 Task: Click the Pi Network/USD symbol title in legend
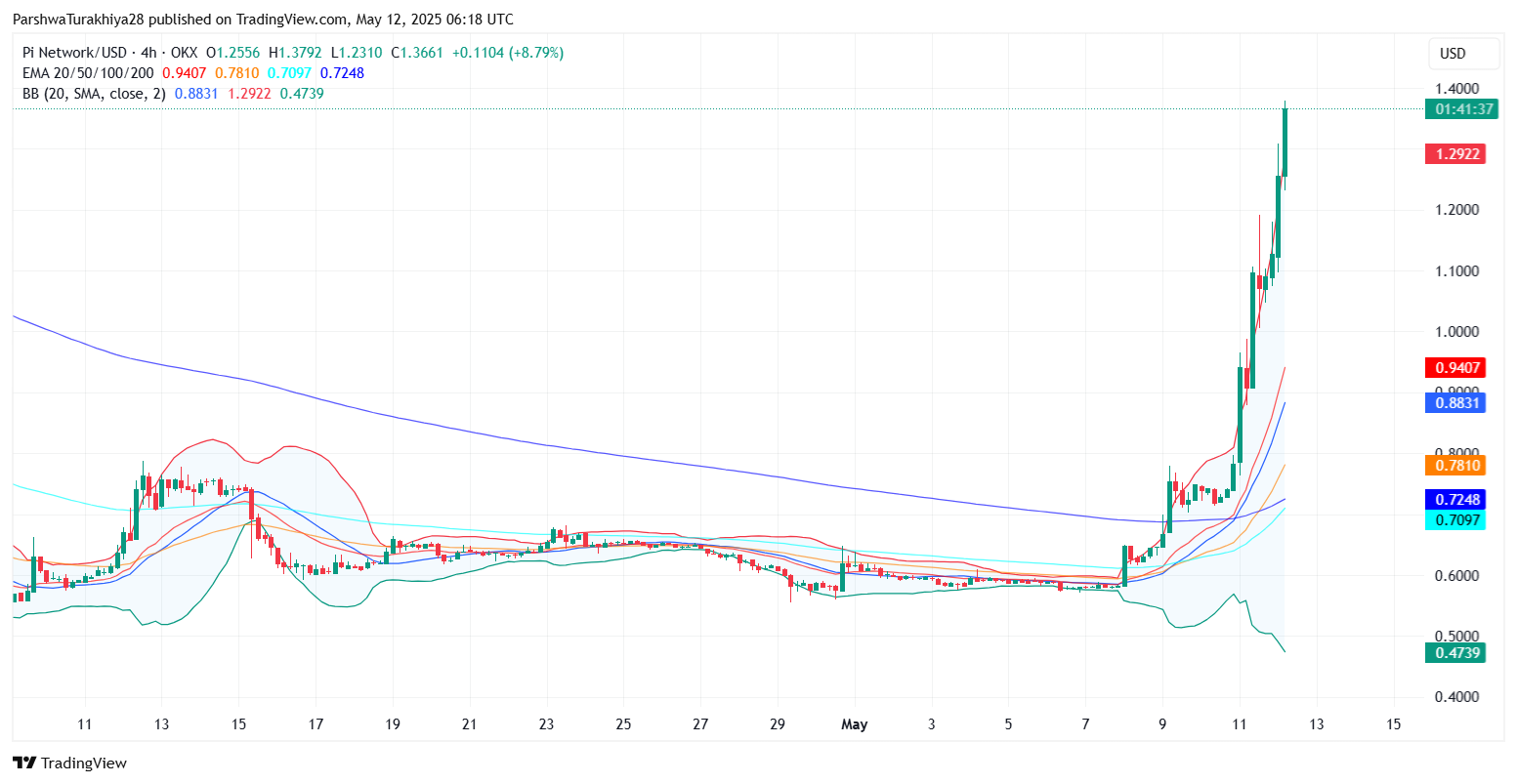tap(74, 53)
